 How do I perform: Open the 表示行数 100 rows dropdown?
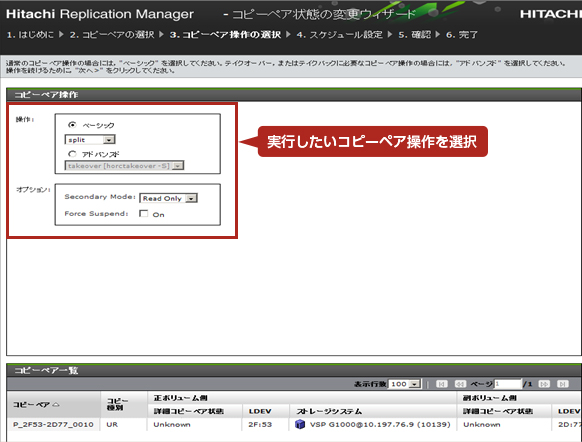404,384
